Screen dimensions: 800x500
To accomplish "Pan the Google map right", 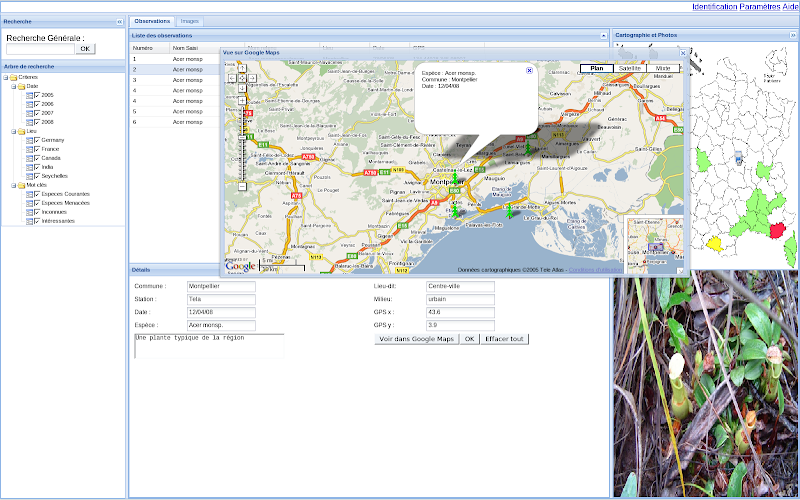I will 250,77.
